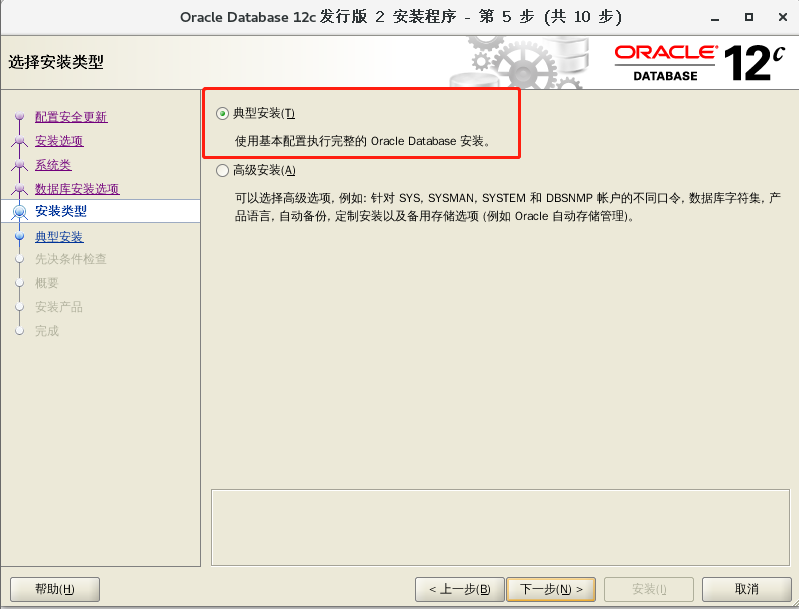Click the step marker beside 系统类
Screen dimensions: 799x609
point(19,164)
